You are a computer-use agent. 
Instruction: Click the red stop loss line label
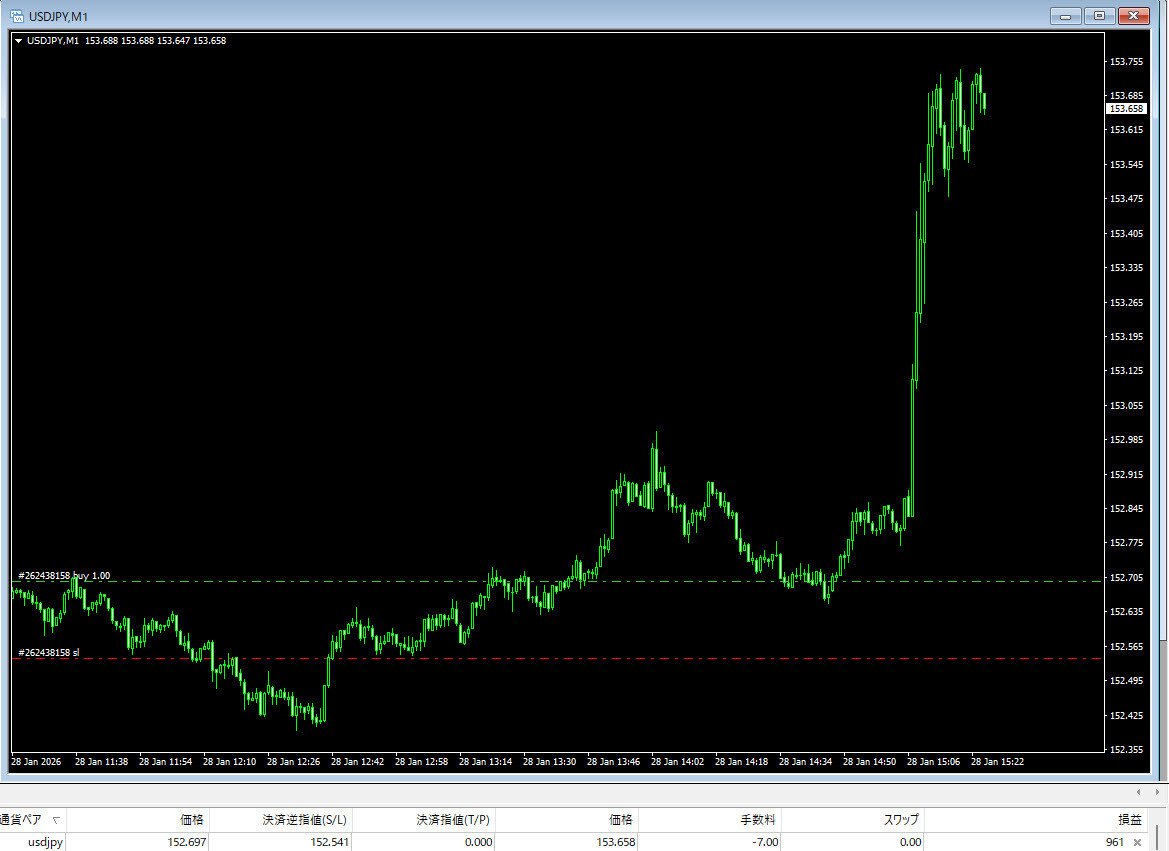click(x=50, y=652)
